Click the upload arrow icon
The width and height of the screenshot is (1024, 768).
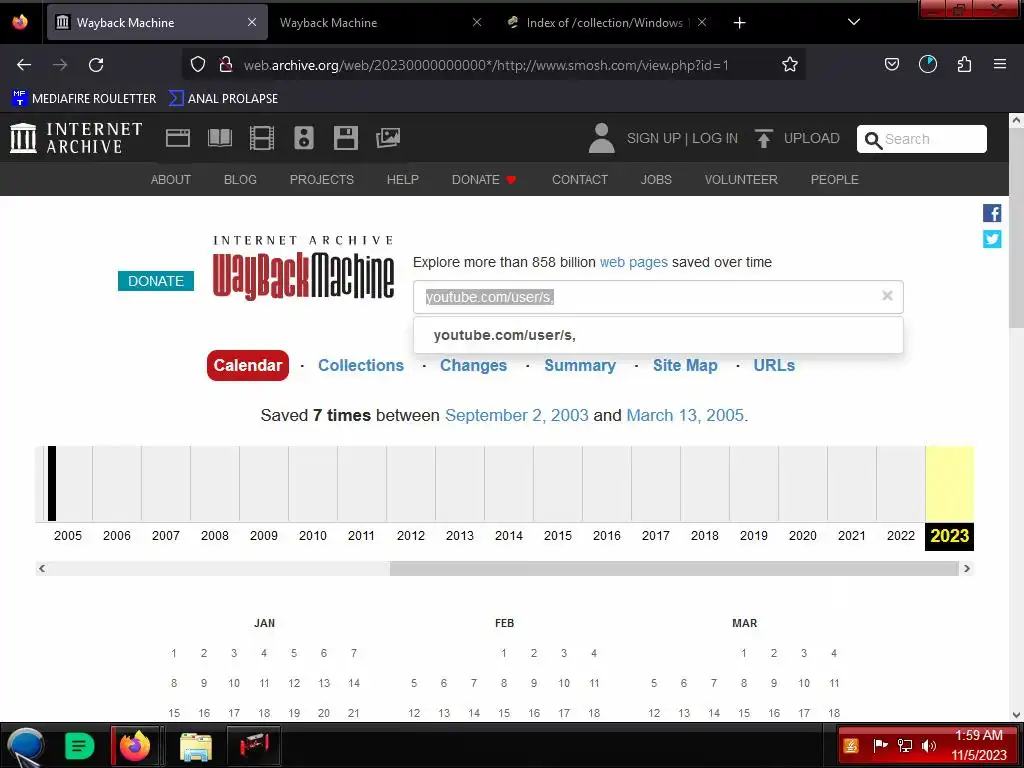point(763,138)
